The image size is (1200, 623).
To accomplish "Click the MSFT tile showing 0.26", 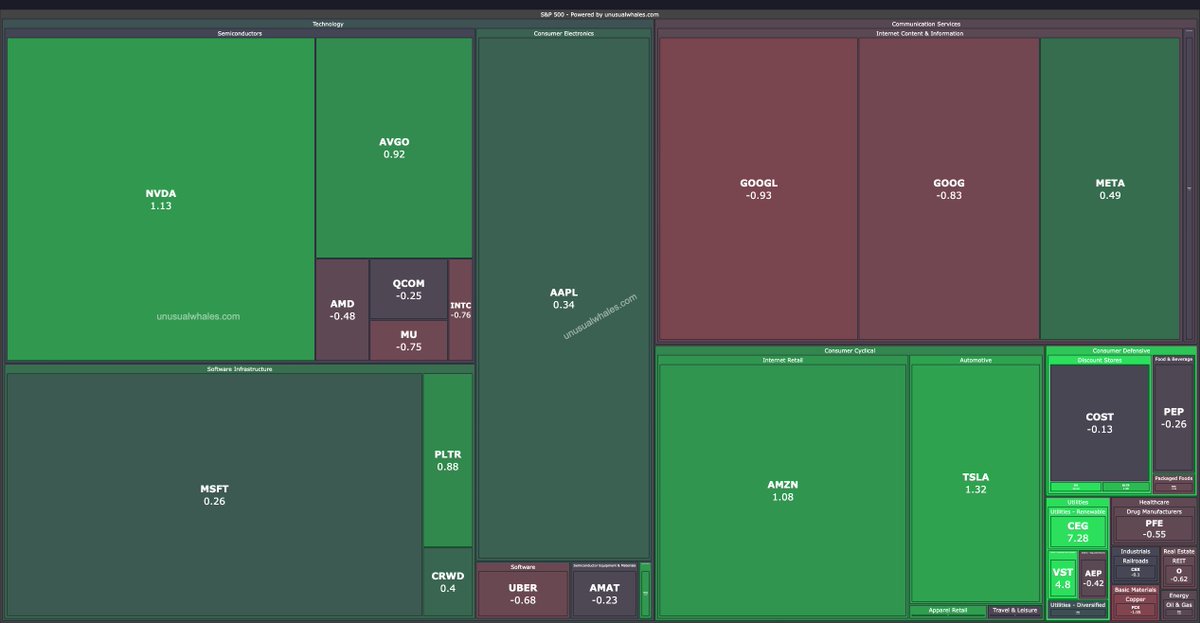I will pos(214,495).
